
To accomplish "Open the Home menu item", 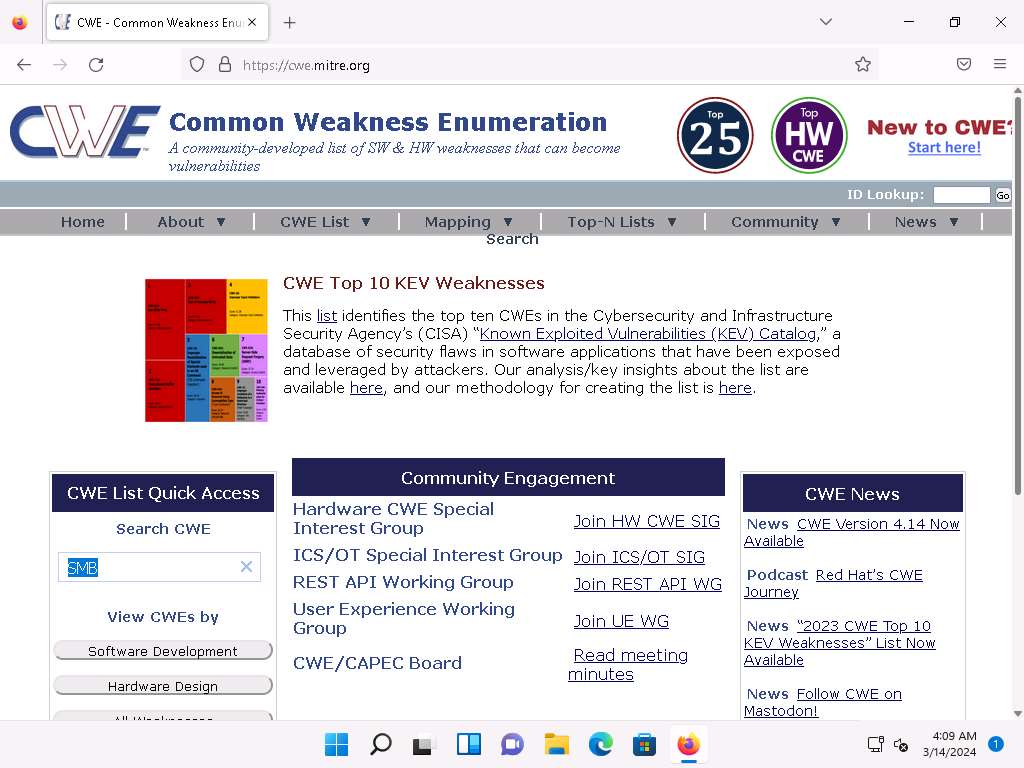I will 82,222.
